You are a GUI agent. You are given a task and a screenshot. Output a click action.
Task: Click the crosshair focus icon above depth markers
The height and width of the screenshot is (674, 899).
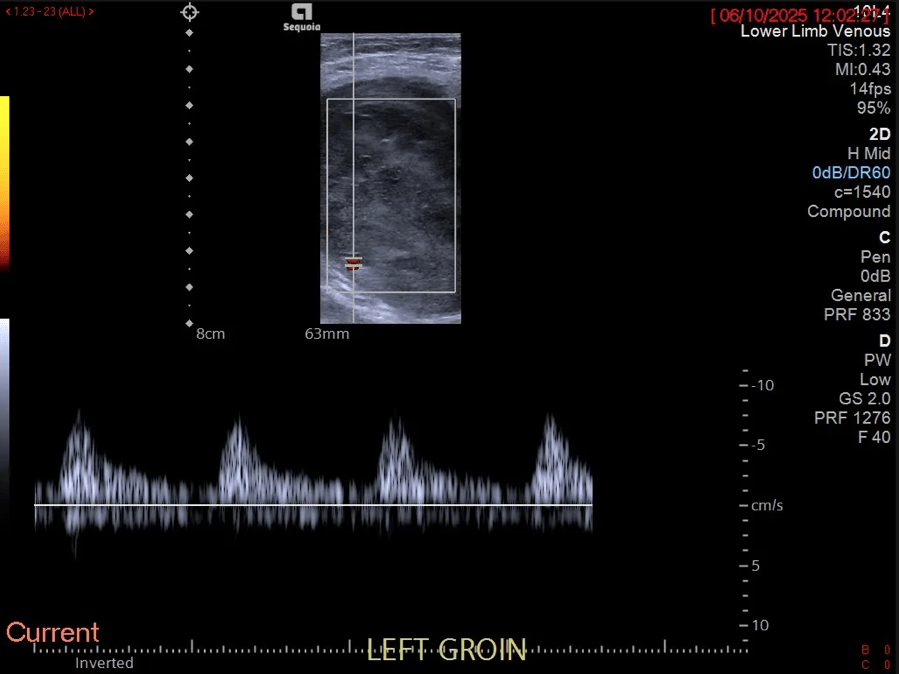tap(189, 12)
